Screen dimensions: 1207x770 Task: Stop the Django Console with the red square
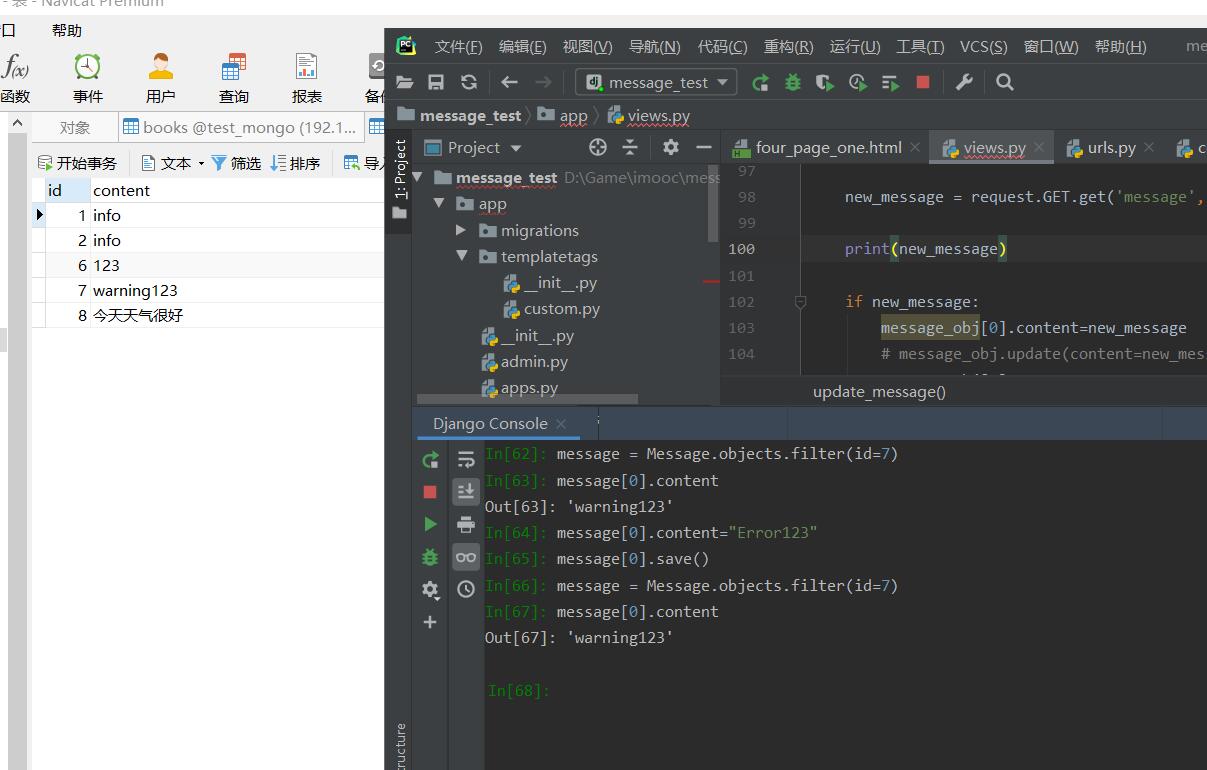pyautogui.click(x=430, y=492)
